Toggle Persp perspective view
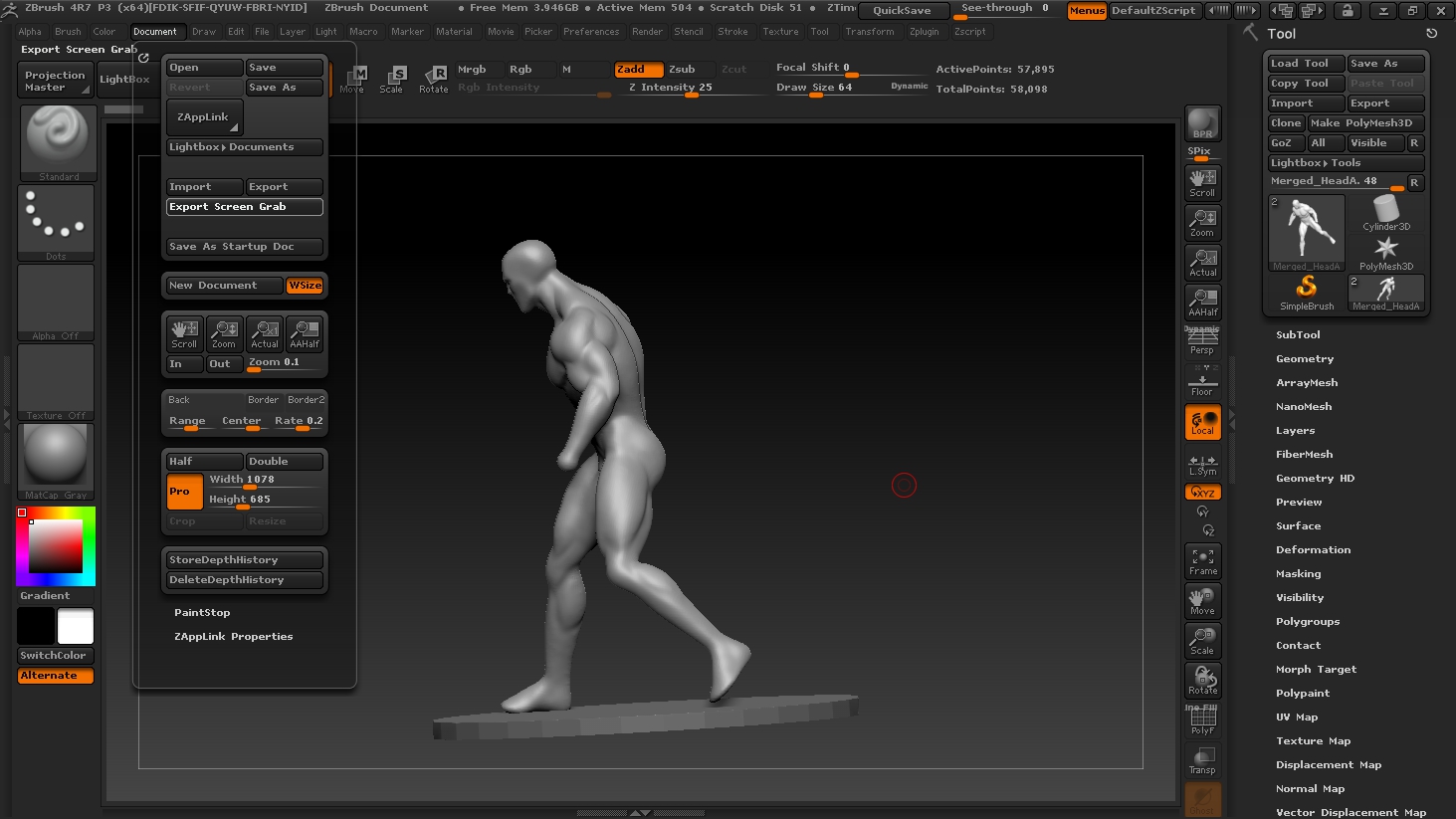 [1202, 341]
